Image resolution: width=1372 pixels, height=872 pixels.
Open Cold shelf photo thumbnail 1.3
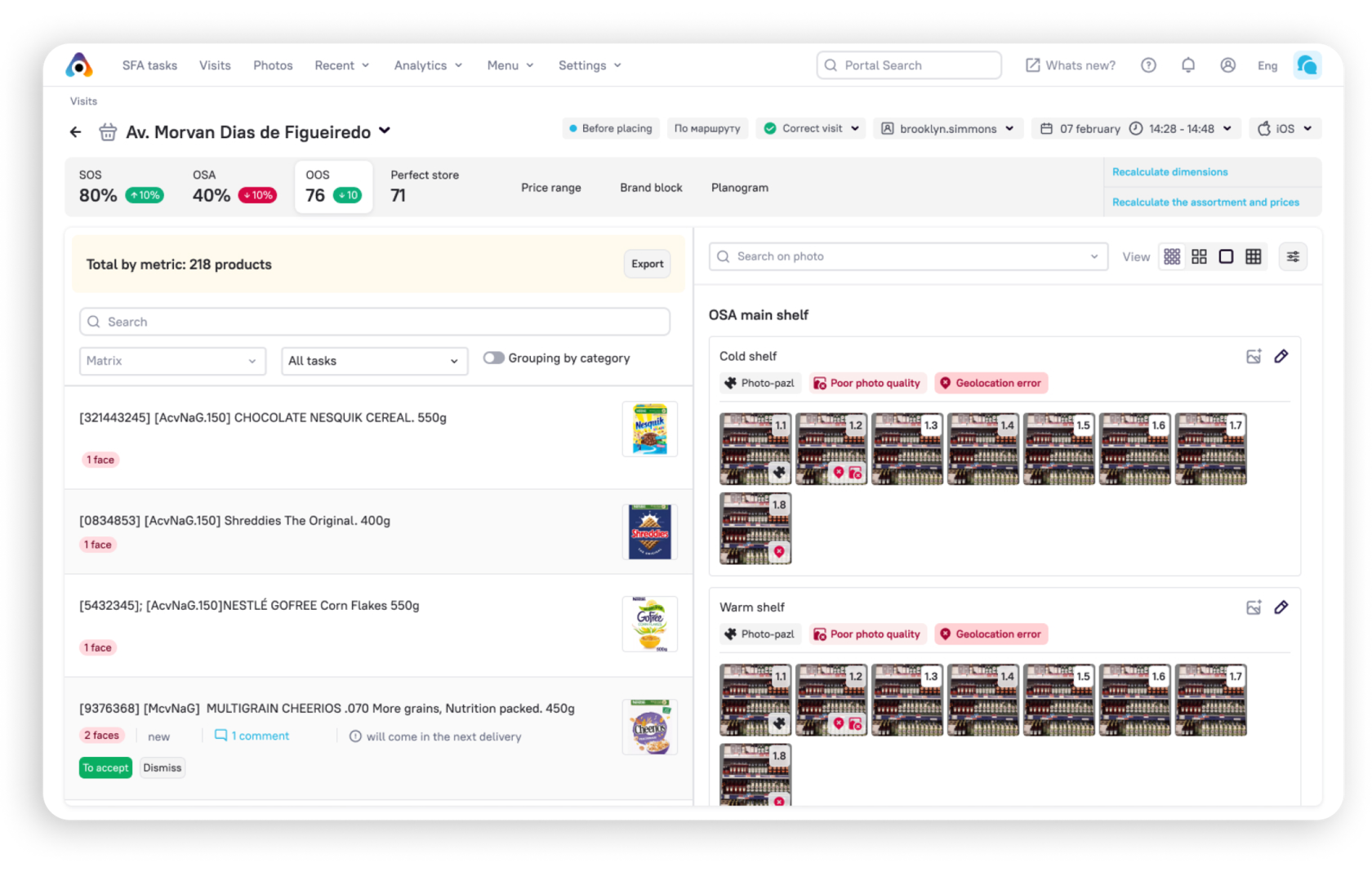906,449
